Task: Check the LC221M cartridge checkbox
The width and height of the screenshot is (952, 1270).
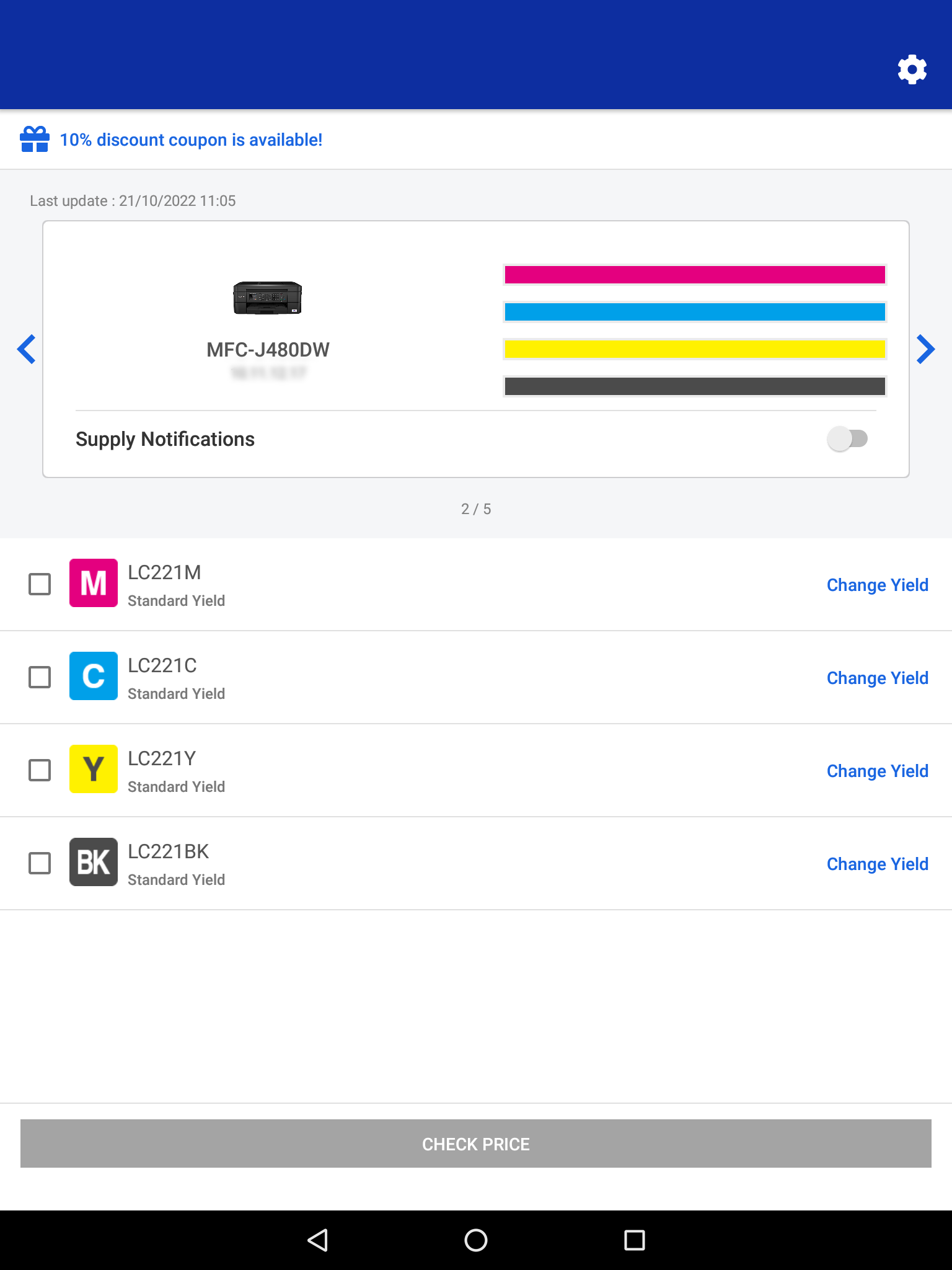Action: [40, 584]
